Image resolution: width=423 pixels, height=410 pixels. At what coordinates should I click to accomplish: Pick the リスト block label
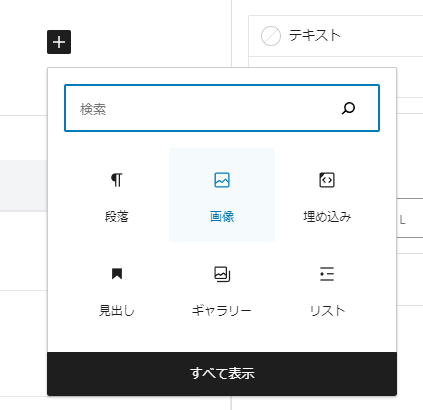[327, 311]
